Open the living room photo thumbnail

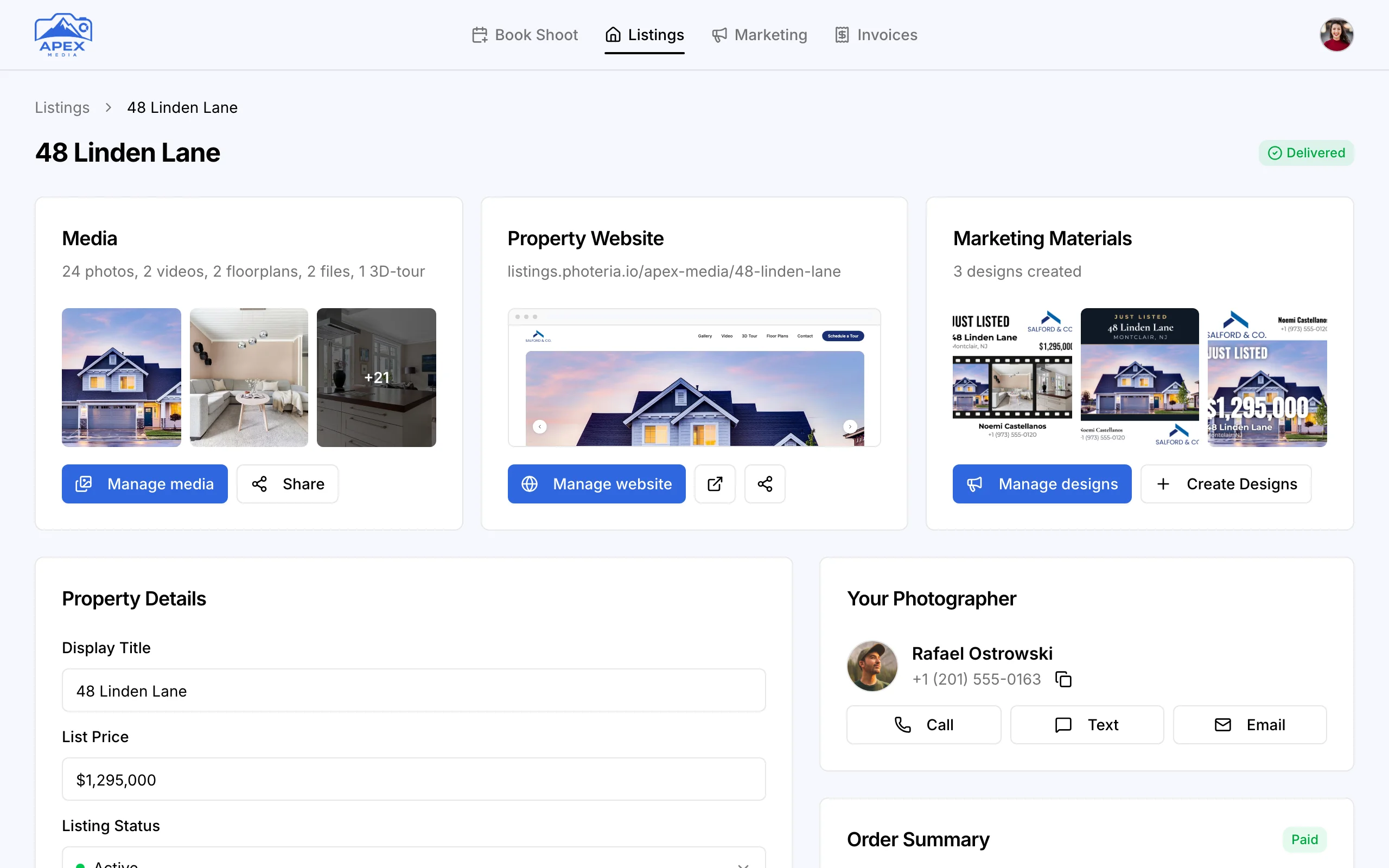pyautogui.click(x=249, y=377)
